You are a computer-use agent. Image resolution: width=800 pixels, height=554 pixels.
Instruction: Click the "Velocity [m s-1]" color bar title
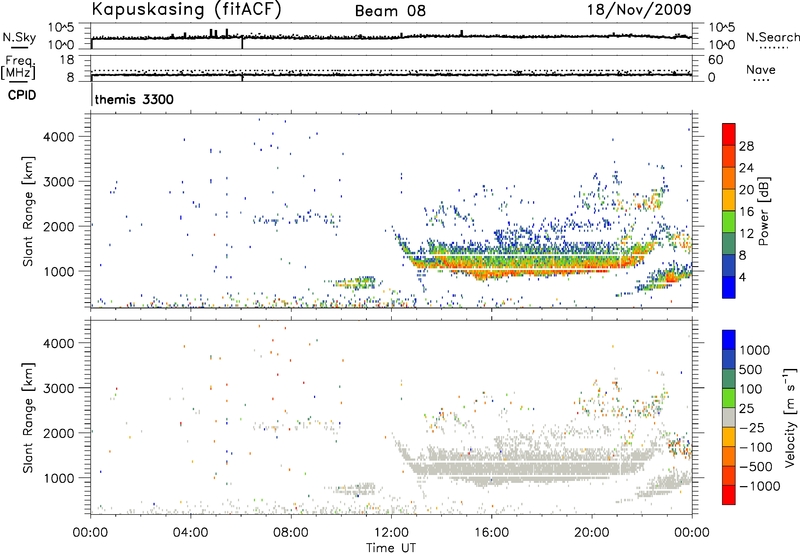790,417
